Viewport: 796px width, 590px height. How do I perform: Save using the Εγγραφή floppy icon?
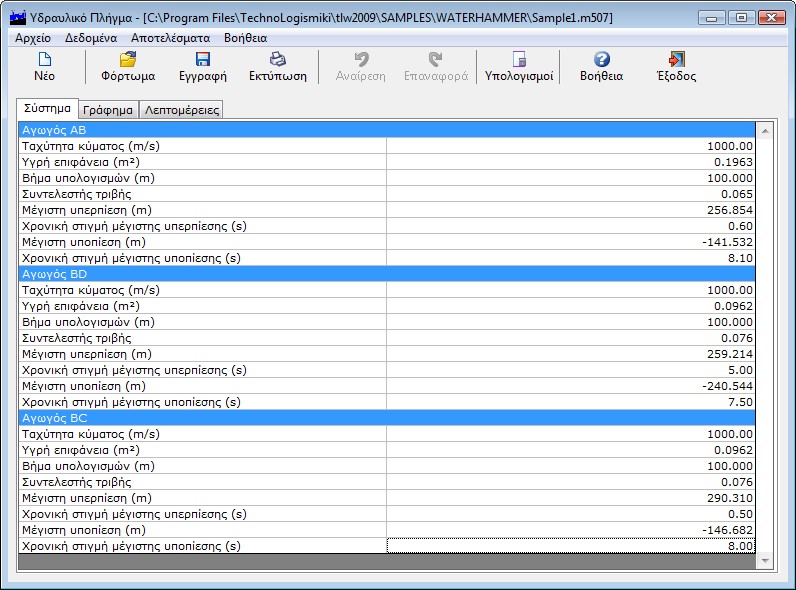(x=202, y=60)
